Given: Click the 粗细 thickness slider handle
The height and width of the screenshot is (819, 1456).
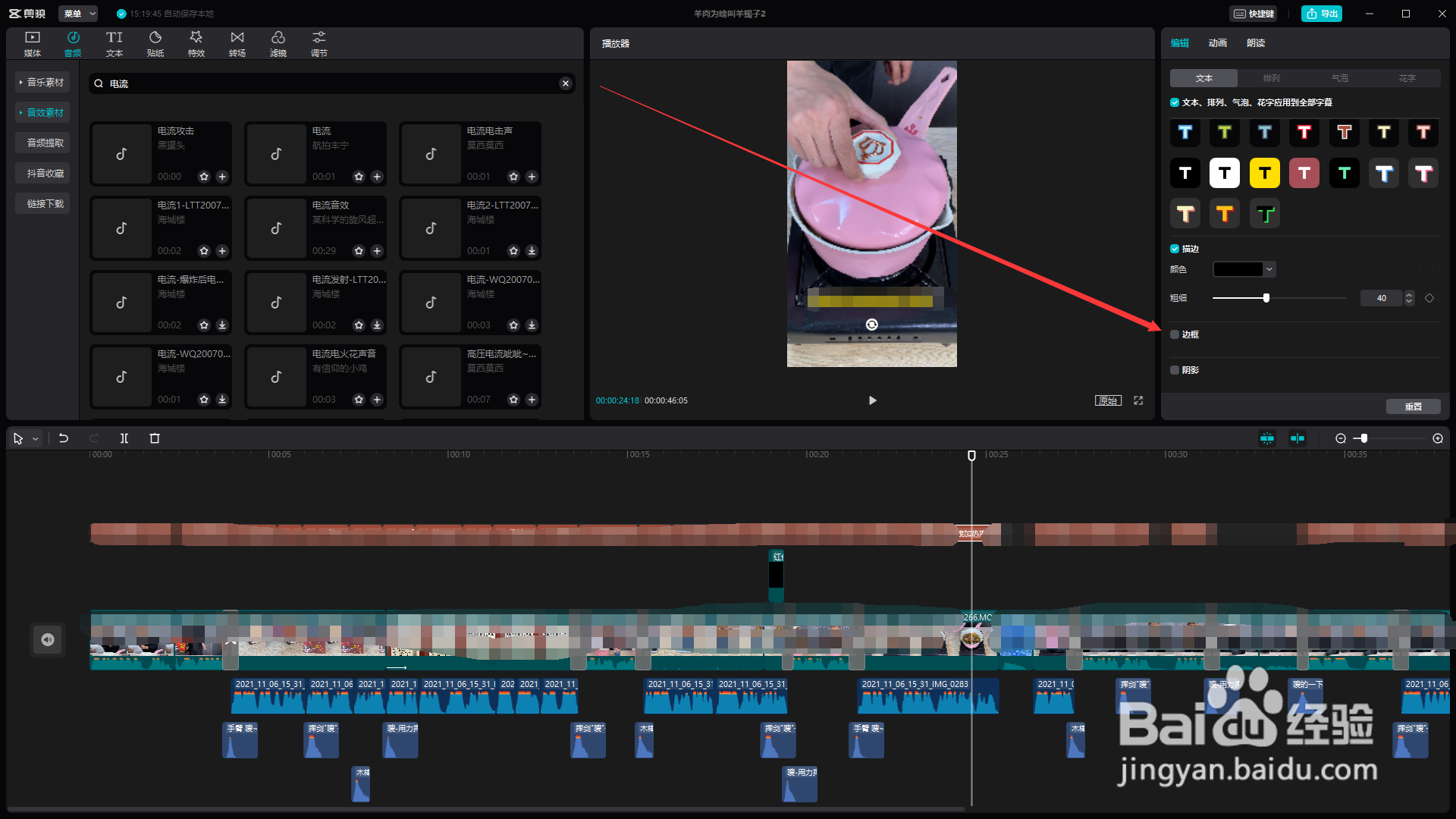Looking at the screenshot, I should point(1266,298).
